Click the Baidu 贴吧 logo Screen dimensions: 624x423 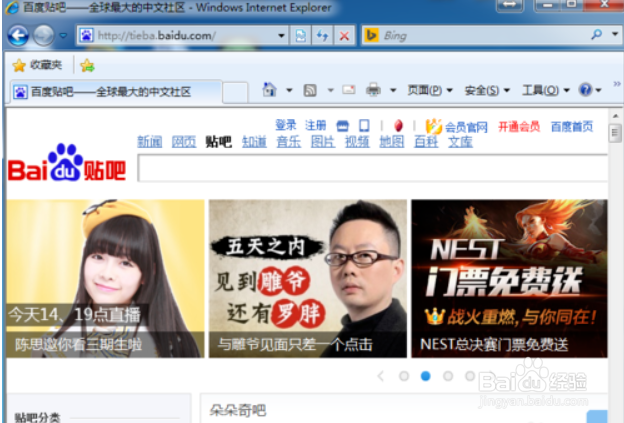point(67,163)
